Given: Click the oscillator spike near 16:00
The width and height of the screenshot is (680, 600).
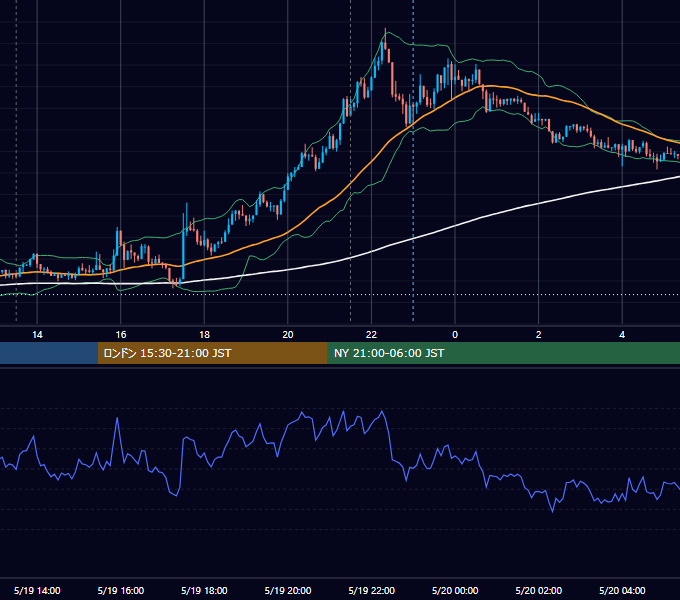Looking at the screenshot, I should point(117,419).
